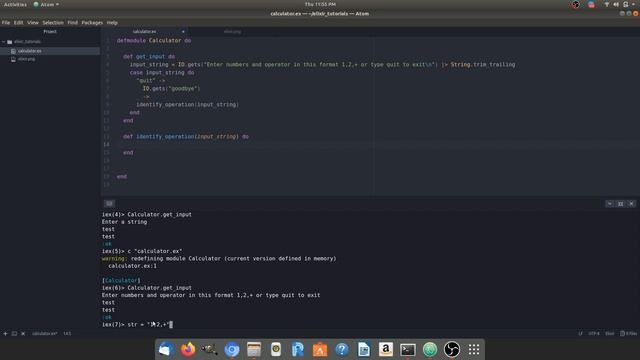
Task: Click the [Calculator] output in terminal
Action: (x=121, y=280)
